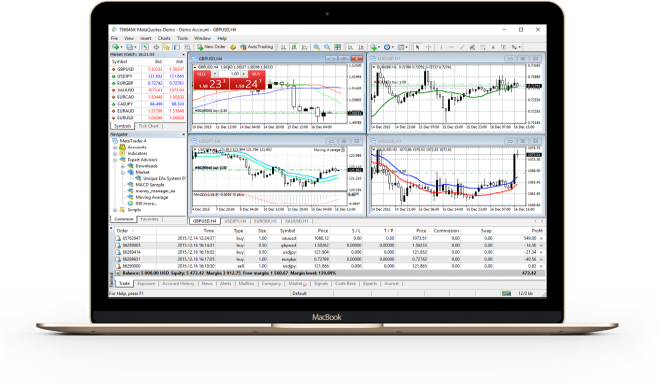The image size is (660, 384).
Task: Select the Text Label tool
Action: (x=503, y=47)
